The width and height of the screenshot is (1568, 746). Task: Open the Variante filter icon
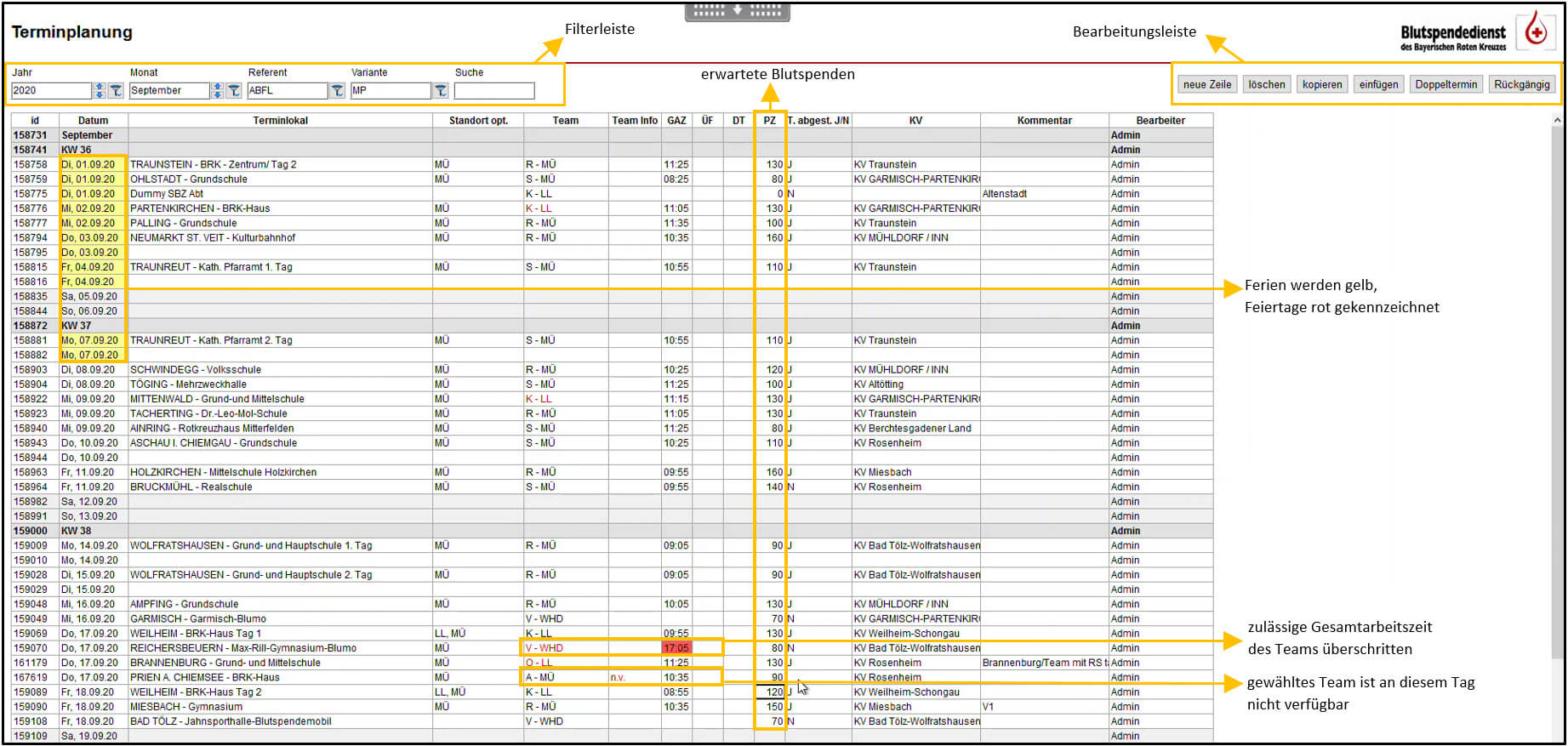440,90
